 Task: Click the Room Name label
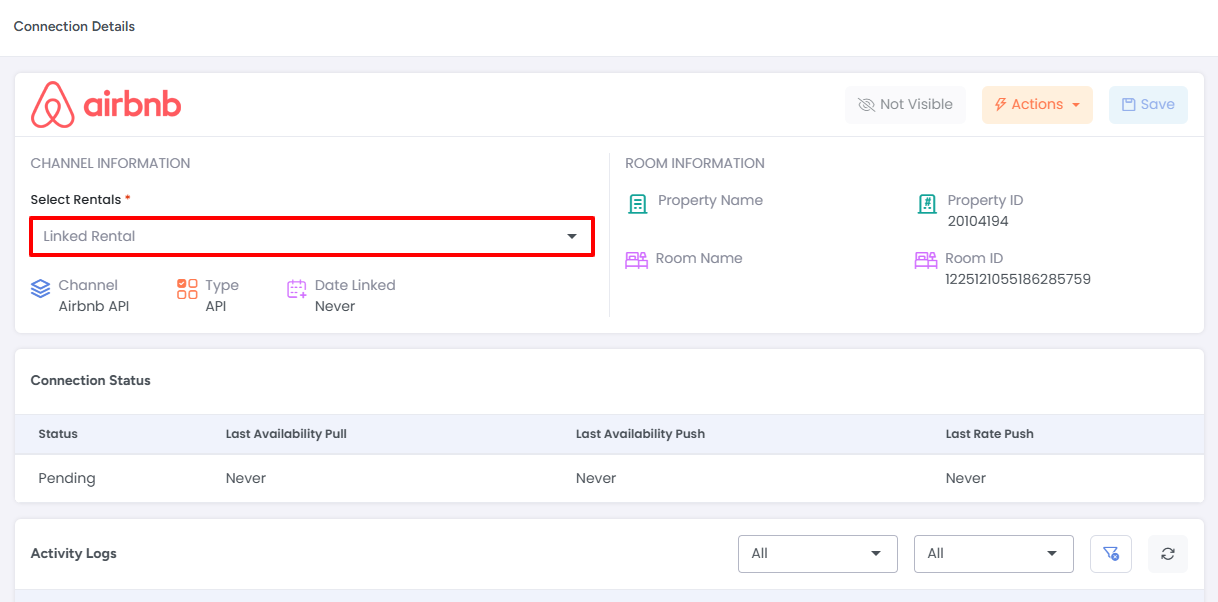[699, 258]
